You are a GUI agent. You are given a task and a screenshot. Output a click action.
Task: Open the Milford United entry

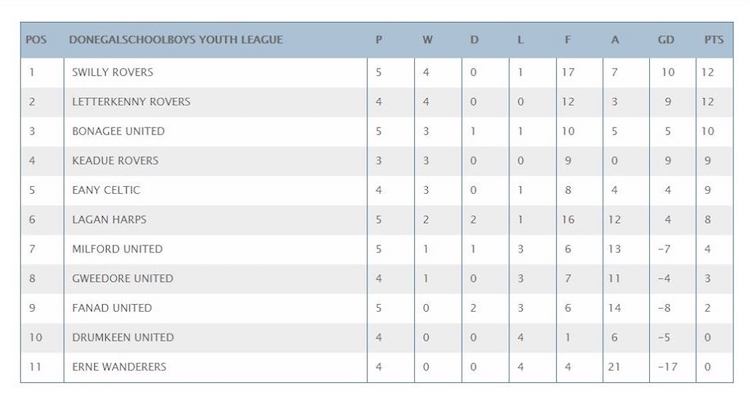click(x=117, y=249)
